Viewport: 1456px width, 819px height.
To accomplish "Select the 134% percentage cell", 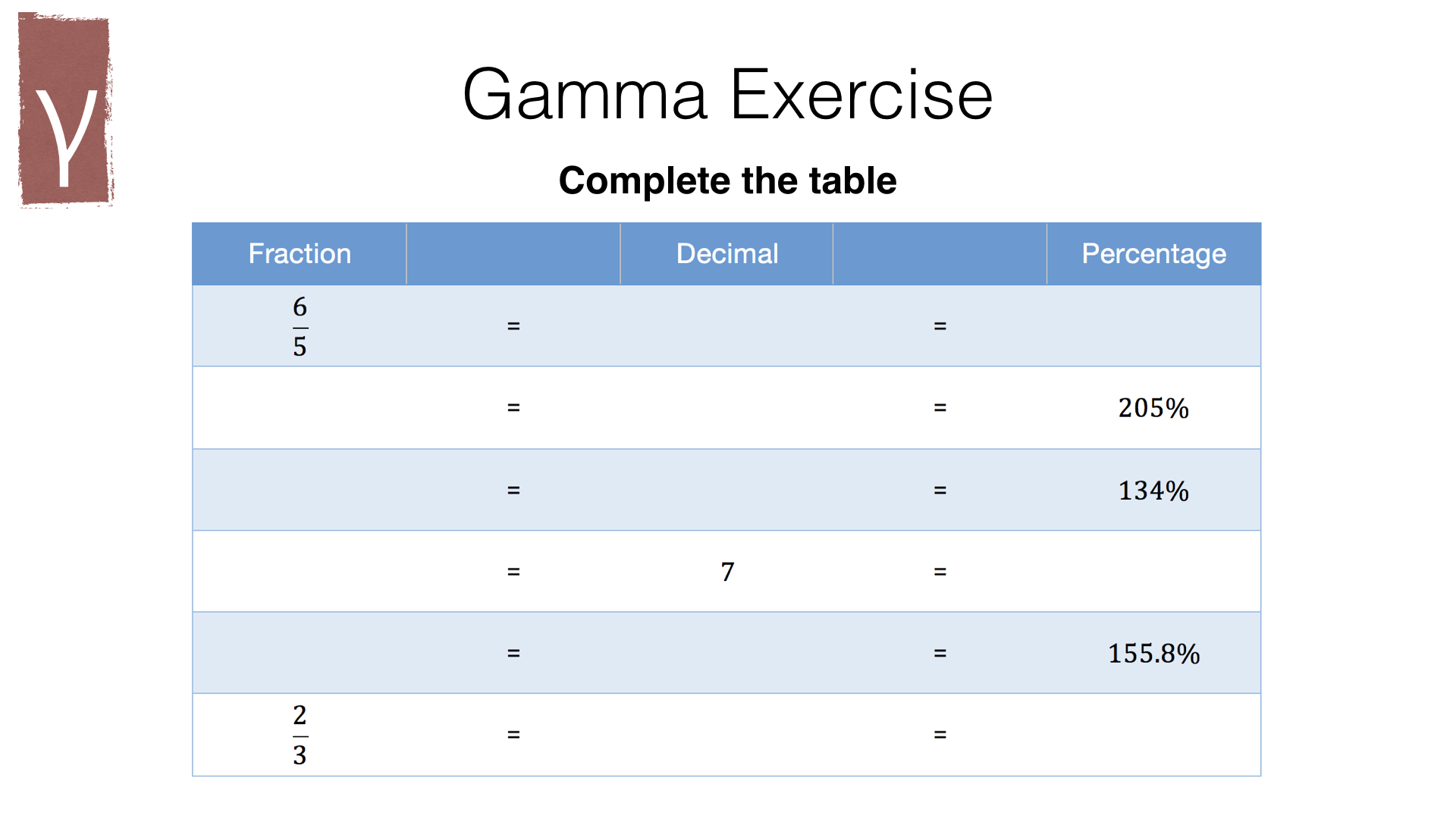I will (1153, 490).
